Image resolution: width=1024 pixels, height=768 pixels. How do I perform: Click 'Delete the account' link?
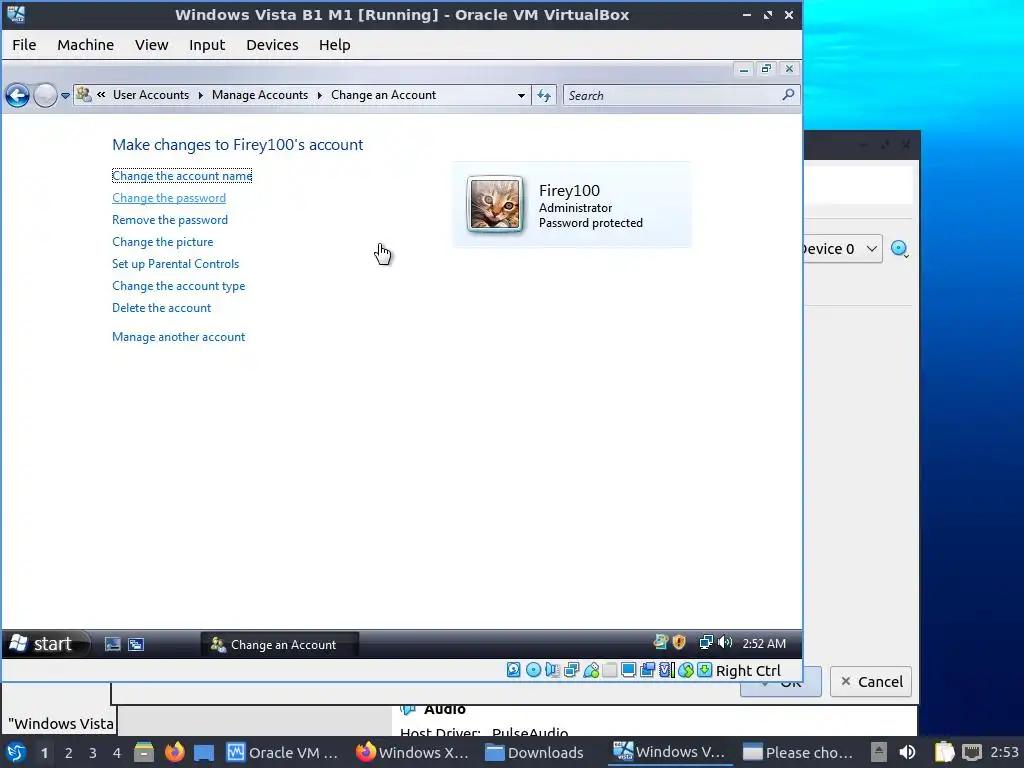161,308
